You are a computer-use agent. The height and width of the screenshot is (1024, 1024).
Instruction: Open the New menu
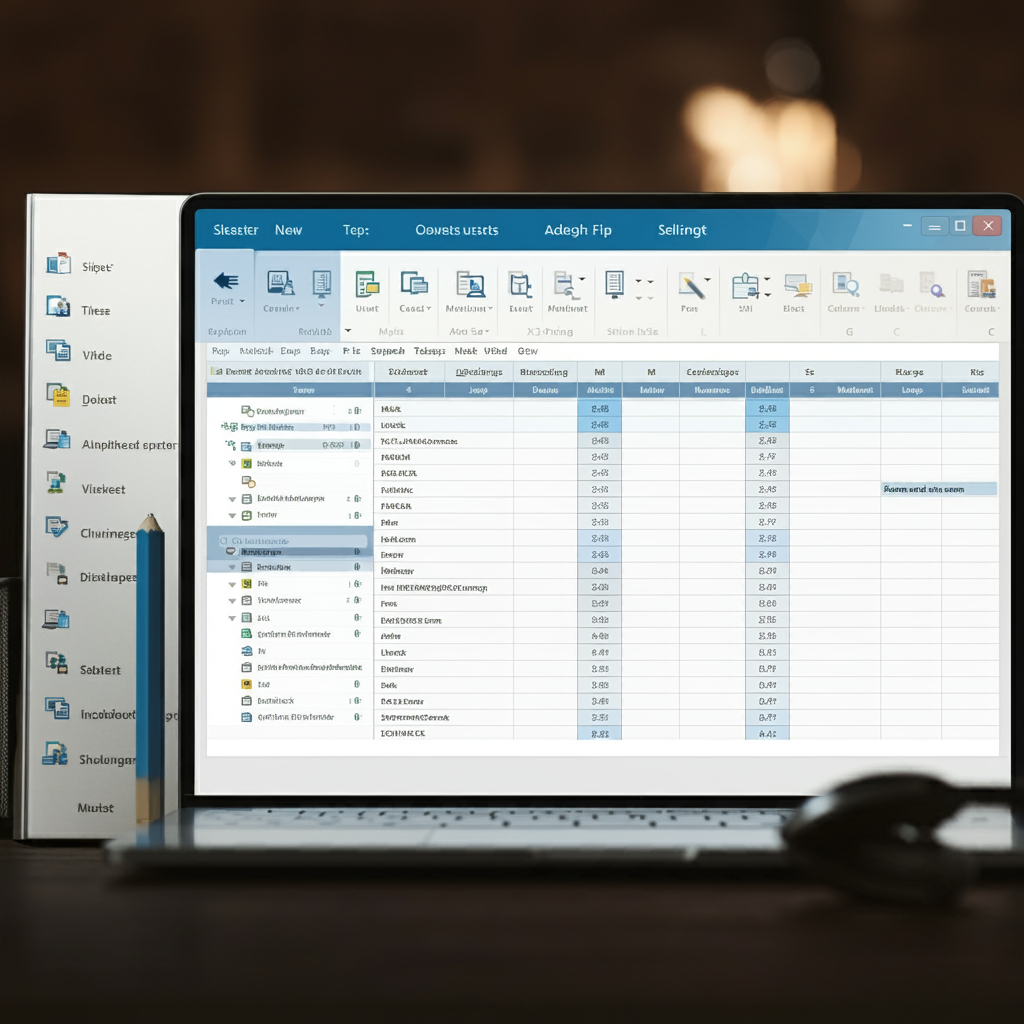click(288, 230)
